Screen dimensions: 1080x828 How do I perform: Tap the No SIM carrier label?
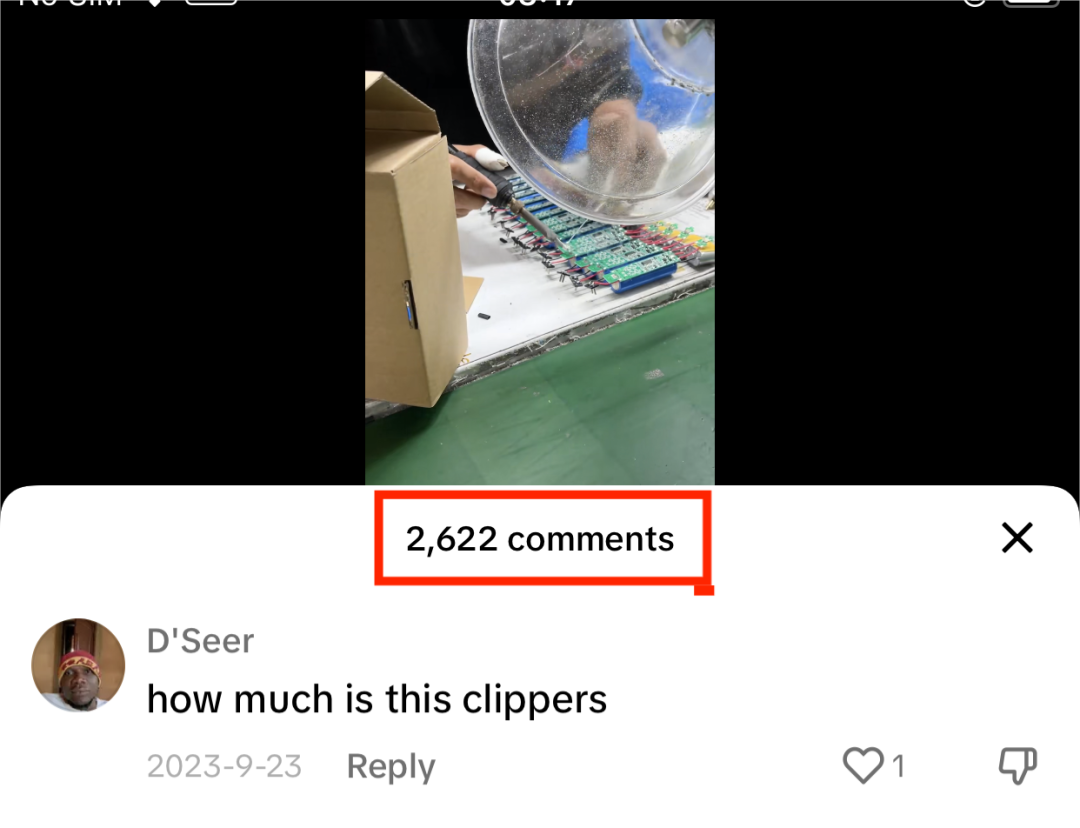pos(70,2)
